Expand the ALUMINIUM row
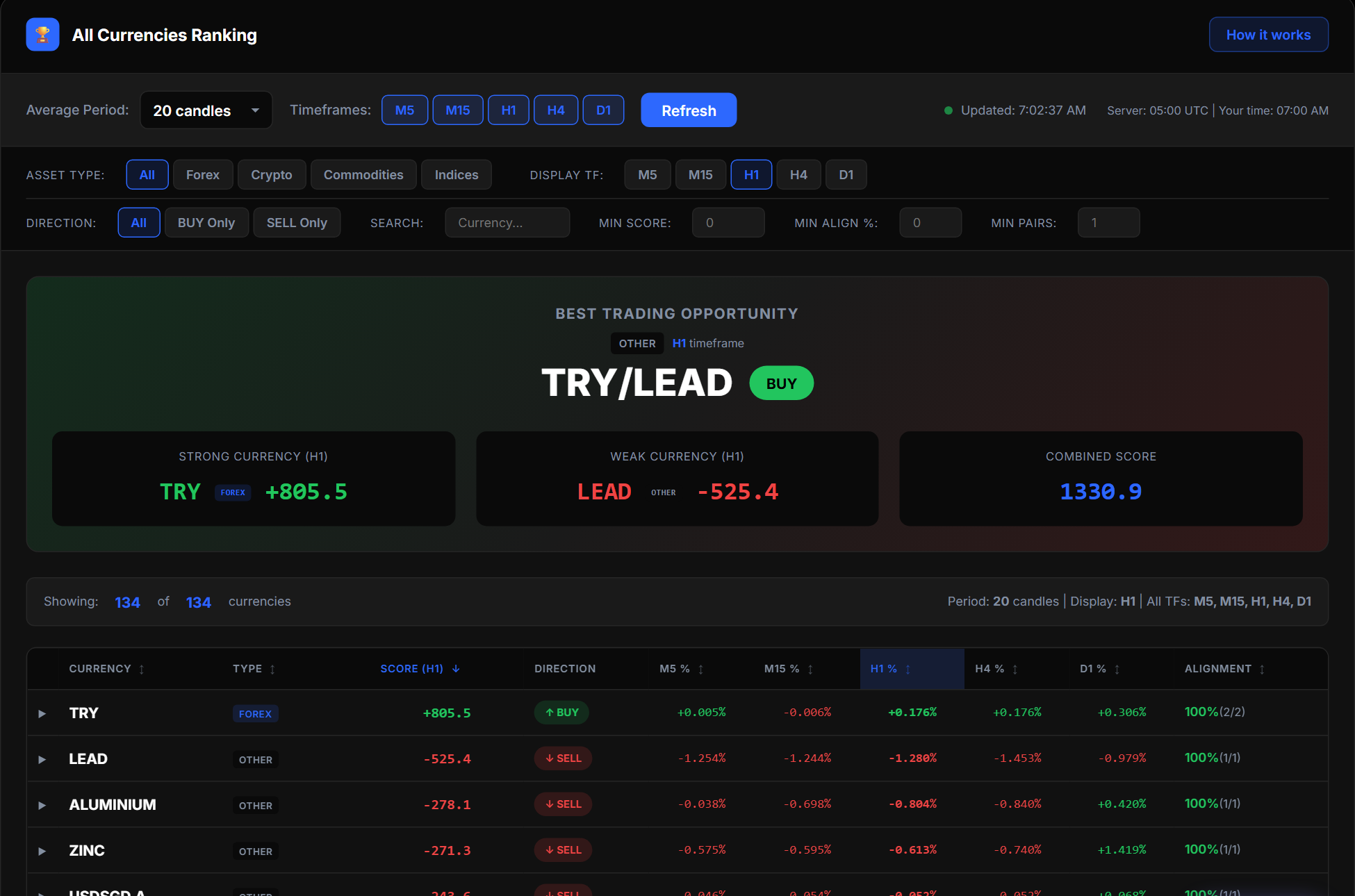Viewport: 1355px width, 896px height. pyautogui.click(x=42, y=805)
